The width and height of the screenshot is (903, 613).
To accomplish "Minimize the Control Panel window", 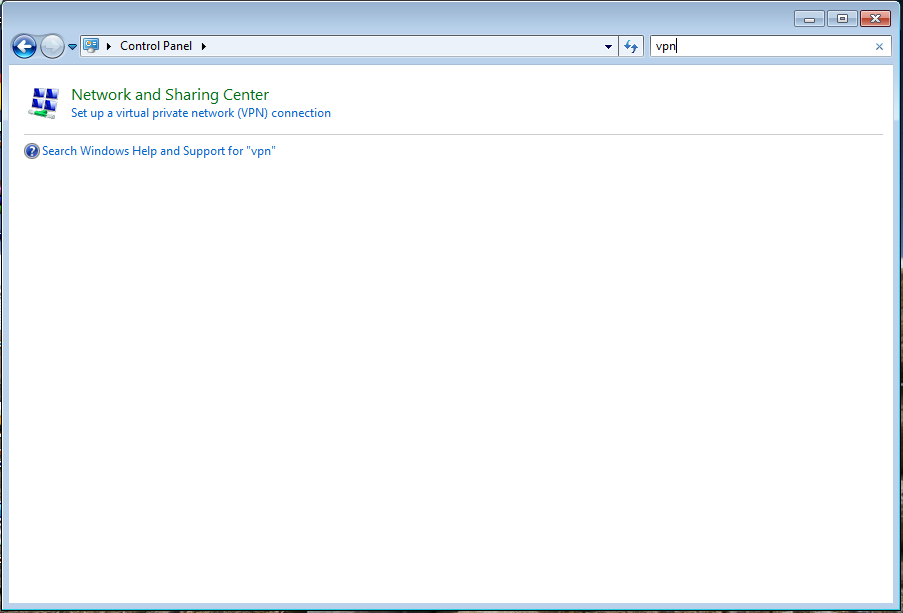I will click(809, 18).
